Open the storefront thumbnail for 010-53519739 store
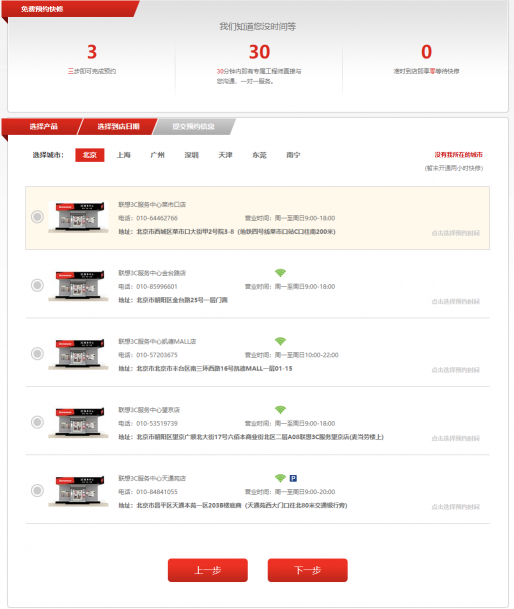 (78, 422)
